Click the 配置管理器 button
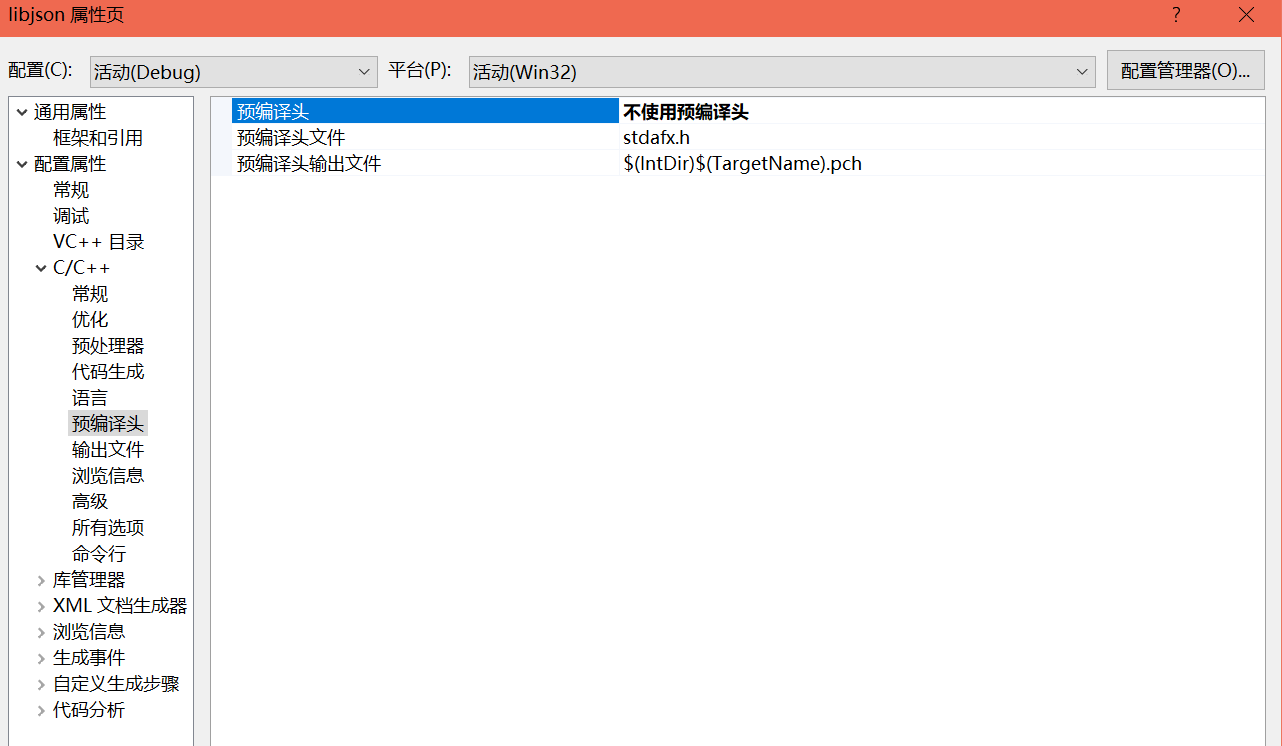The width and height of the screenshot is (1282, 746). (x=1185, y=71)
